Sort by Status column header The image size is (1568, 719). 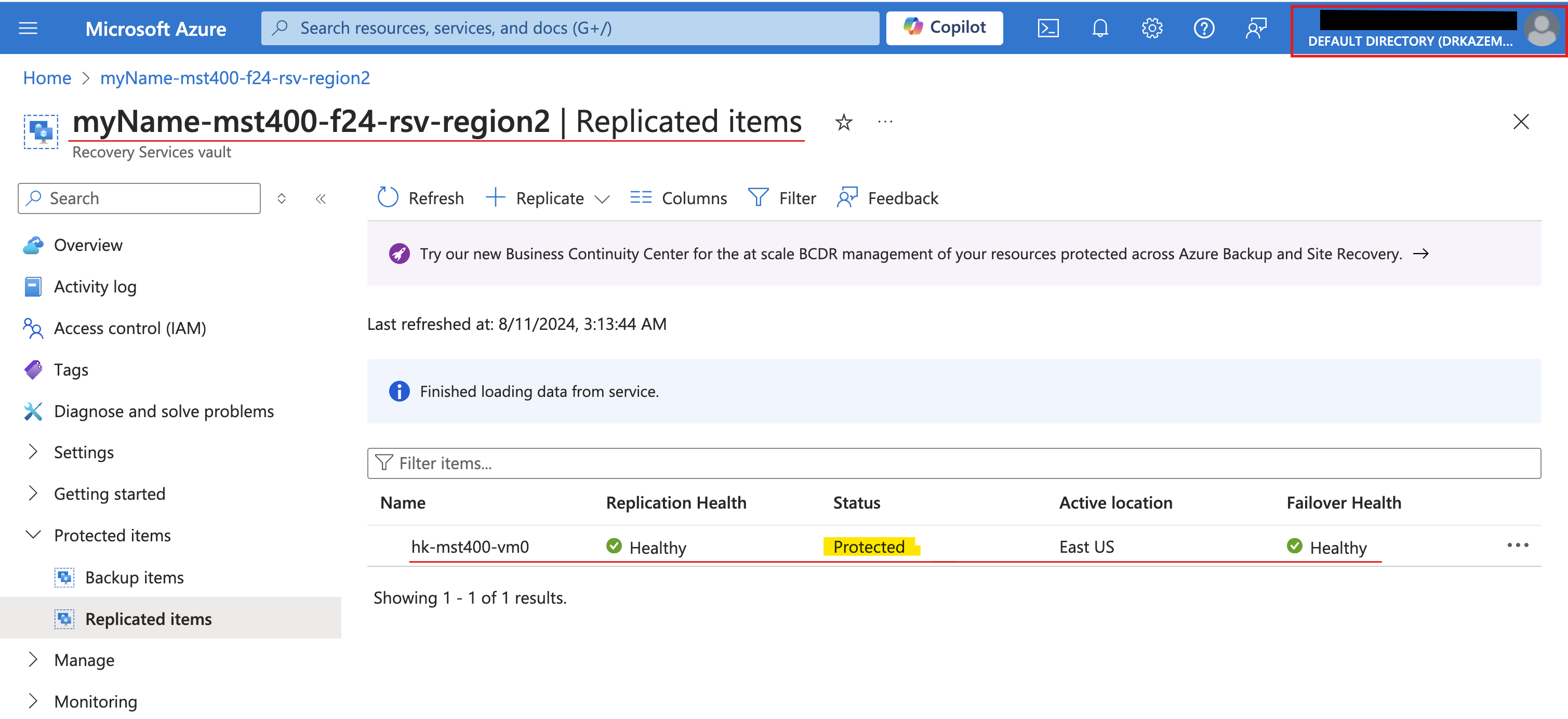pyautogui.click(x=856, y=502)
